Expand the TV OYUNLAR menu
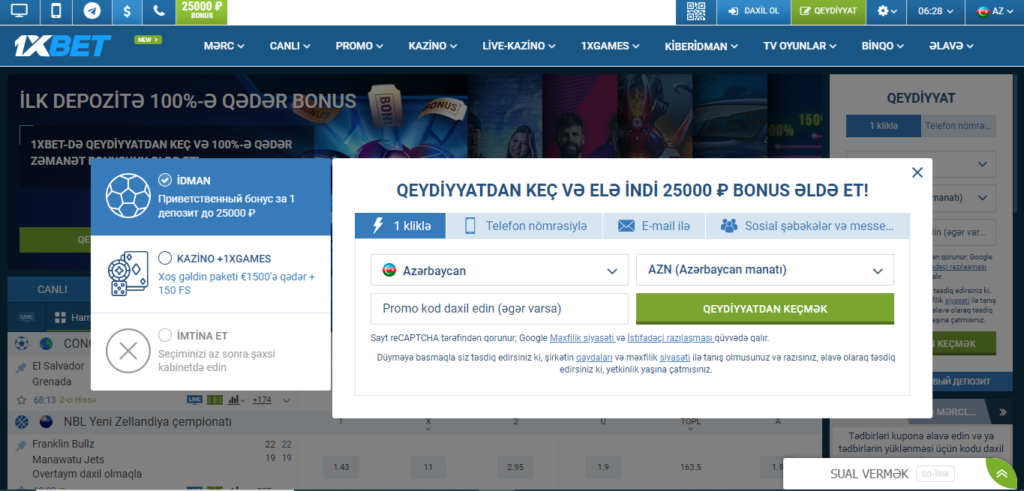The height and width of the screenshot is (491, 1024). (799, 46)
